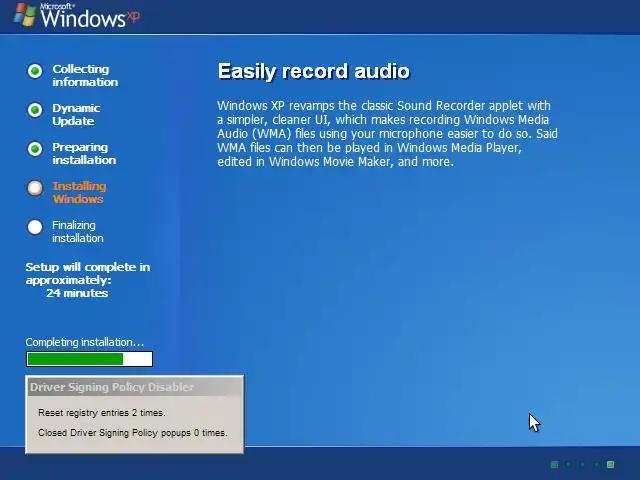Click the green Collecting information step indicator
The width and height of the screenshot is (640, 480).
tap(35, 71)
